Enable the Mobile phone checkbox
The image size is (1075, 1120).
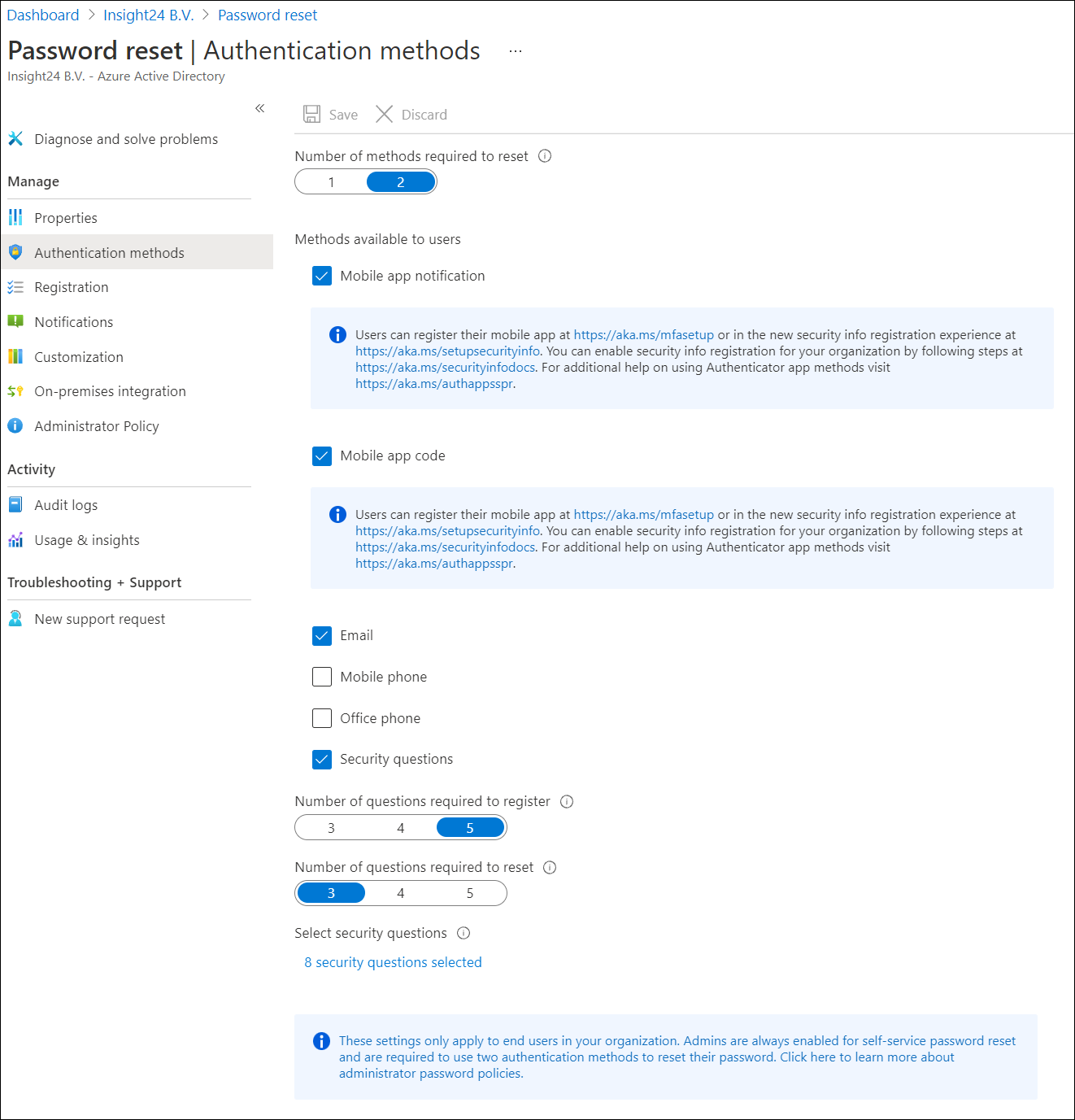pyautogui.click(x=322, y=677)
